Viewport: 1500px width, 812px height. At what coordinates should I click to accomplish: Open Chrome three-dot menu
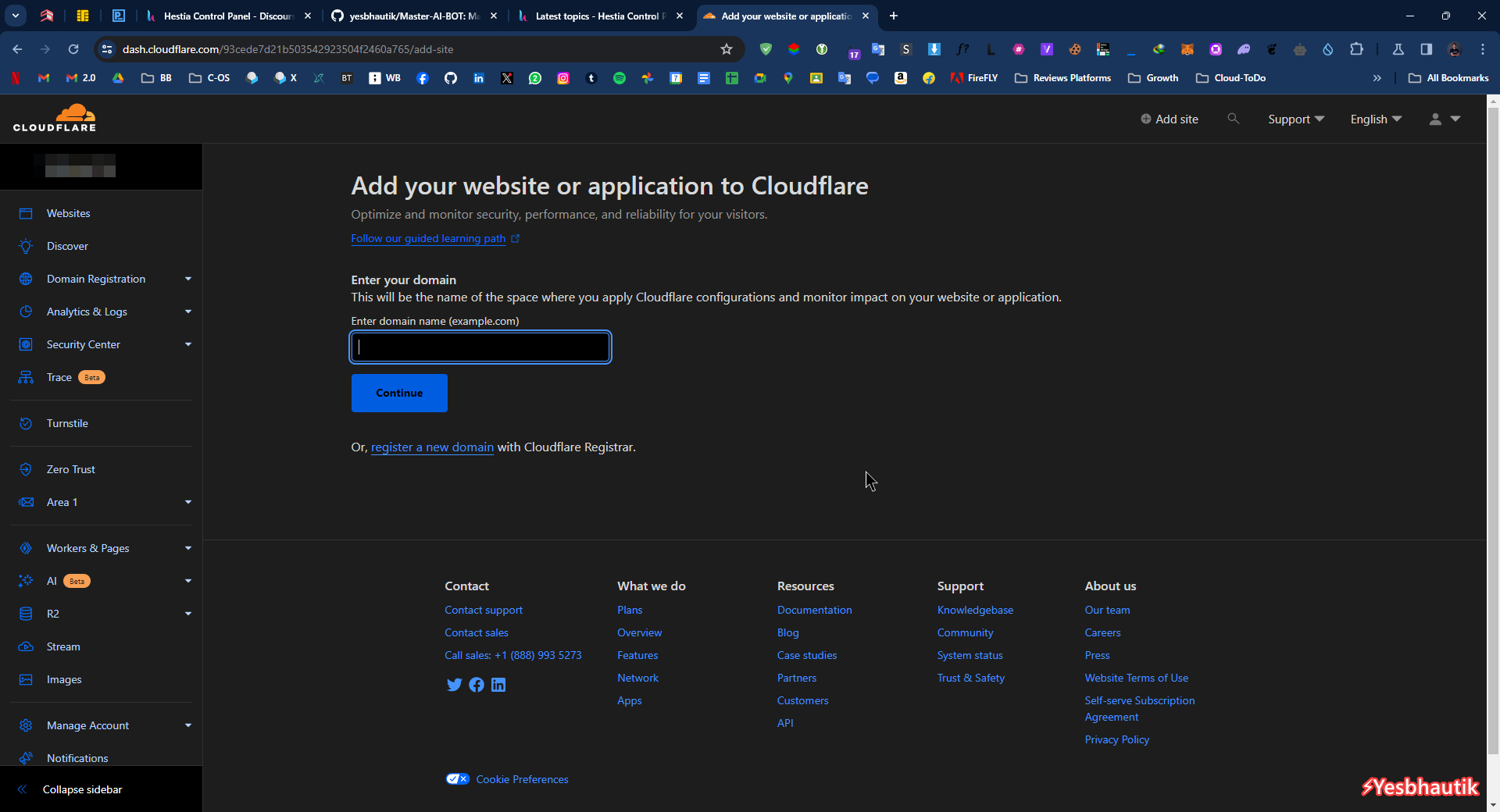point(1483,49)
